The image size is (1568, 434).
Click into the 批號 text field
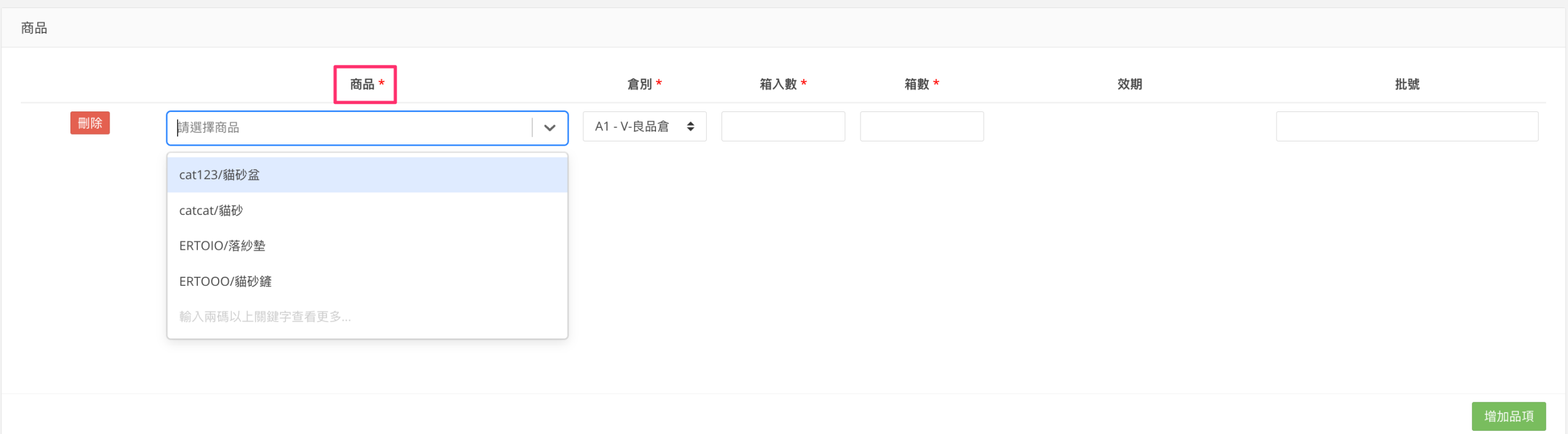pos(1406,127)
